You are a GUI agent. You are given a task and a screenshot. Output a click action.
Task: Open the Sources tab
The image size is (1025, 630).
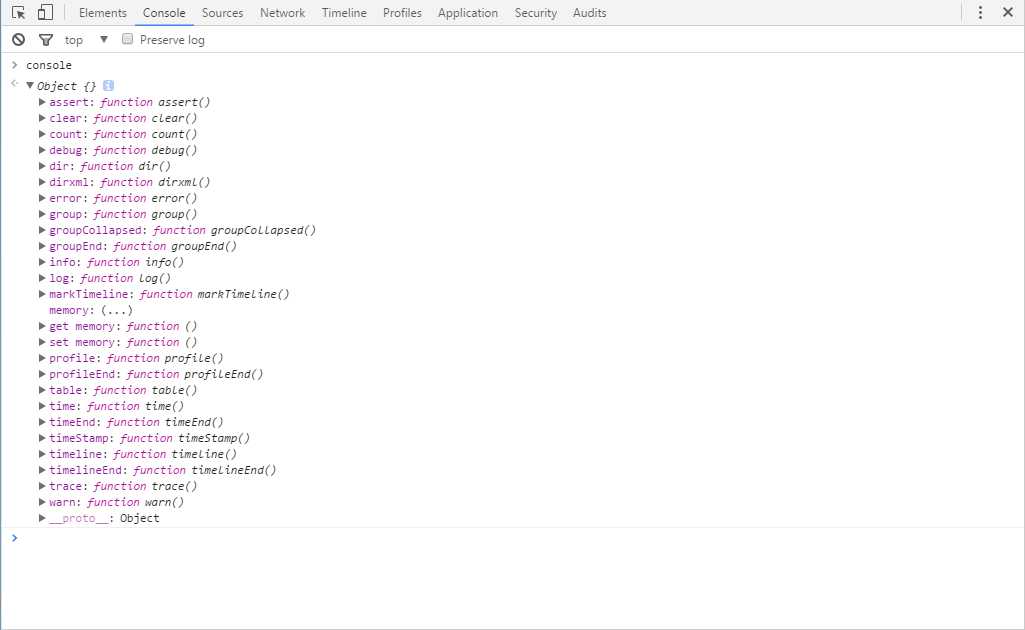(x=222, y=12)
